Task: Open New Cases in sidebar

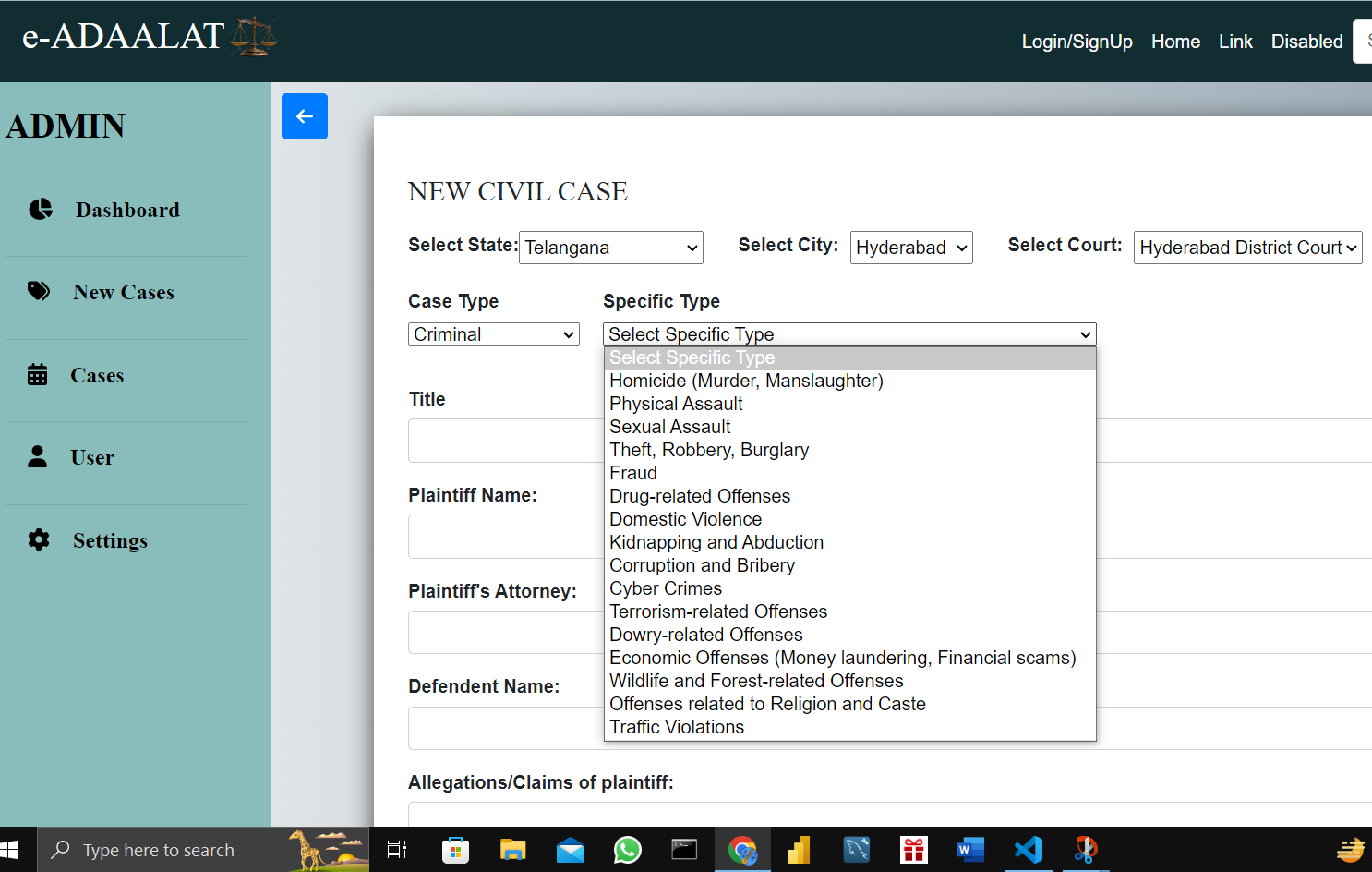Action: pyautogui.click(x=124, y=292)
